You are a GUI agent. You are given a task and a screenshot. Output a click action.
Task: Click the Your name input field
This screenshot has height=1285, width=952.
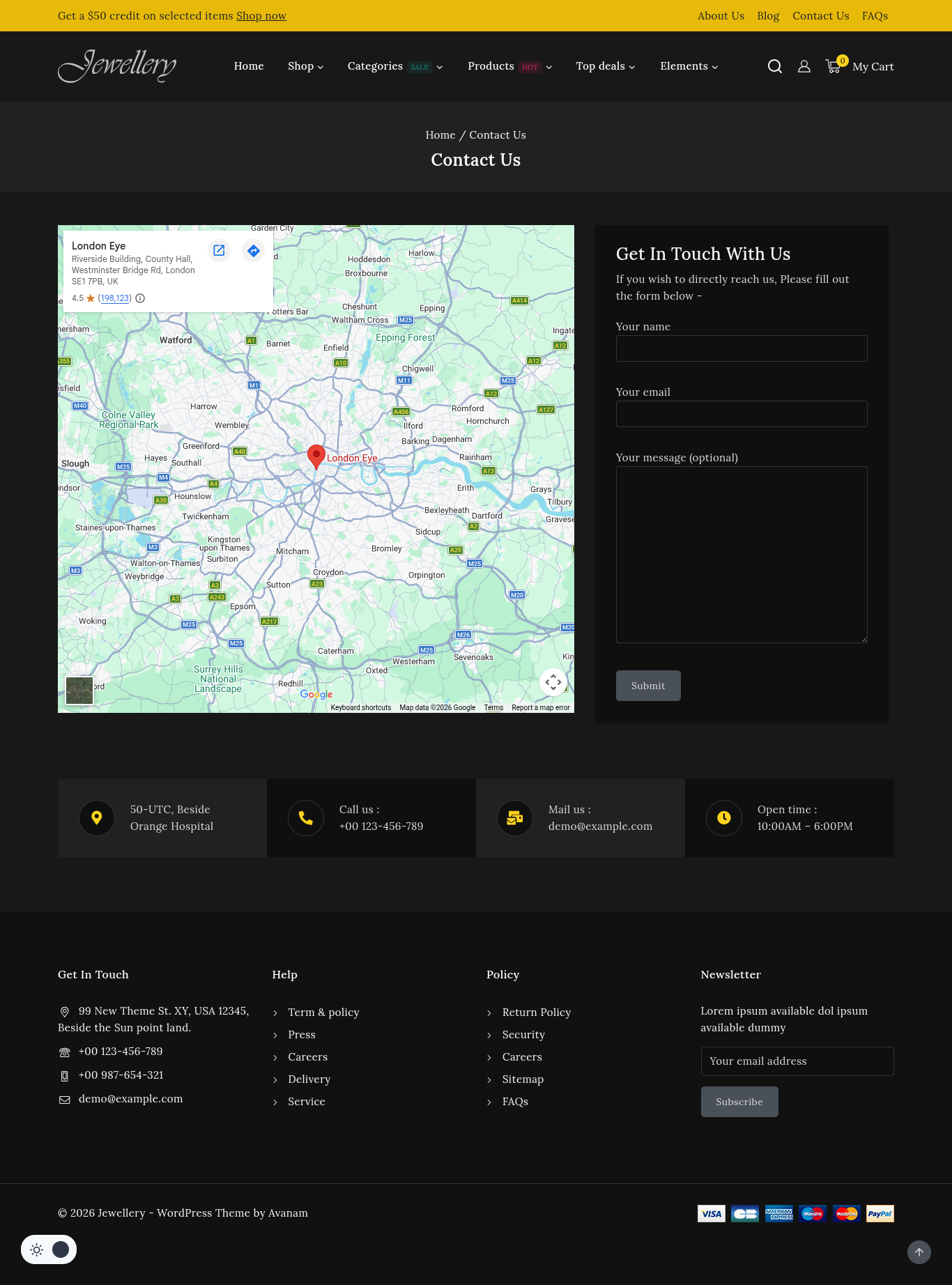(x=742, y=348)
